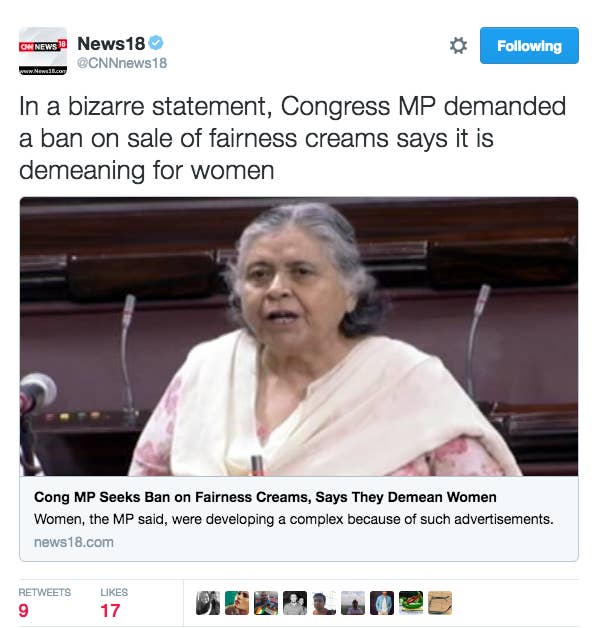Click the second liker avatar
This screenshot has width=600, height=628.
[237, 603]
